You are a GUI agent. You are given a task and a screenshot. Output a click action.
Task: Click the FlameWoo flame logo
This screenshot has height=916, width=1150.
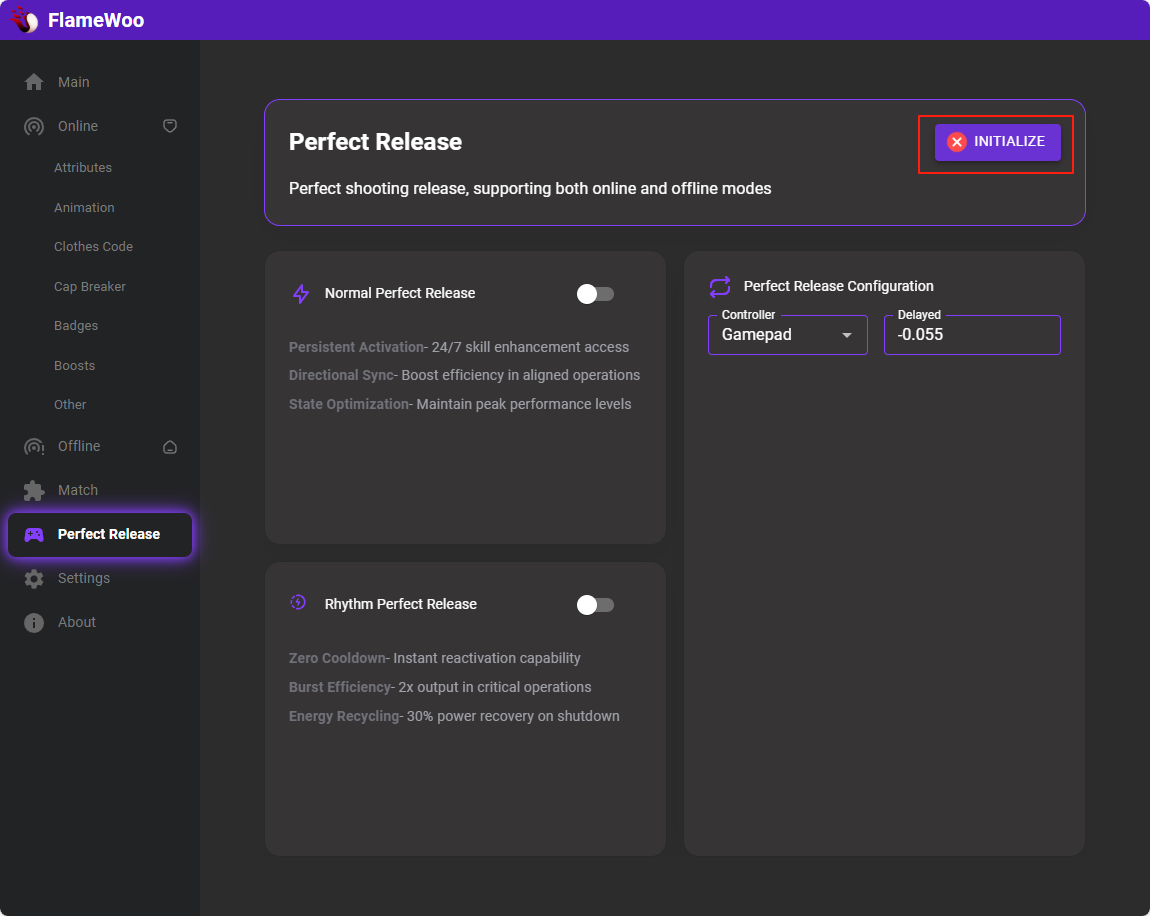point(24,20)
